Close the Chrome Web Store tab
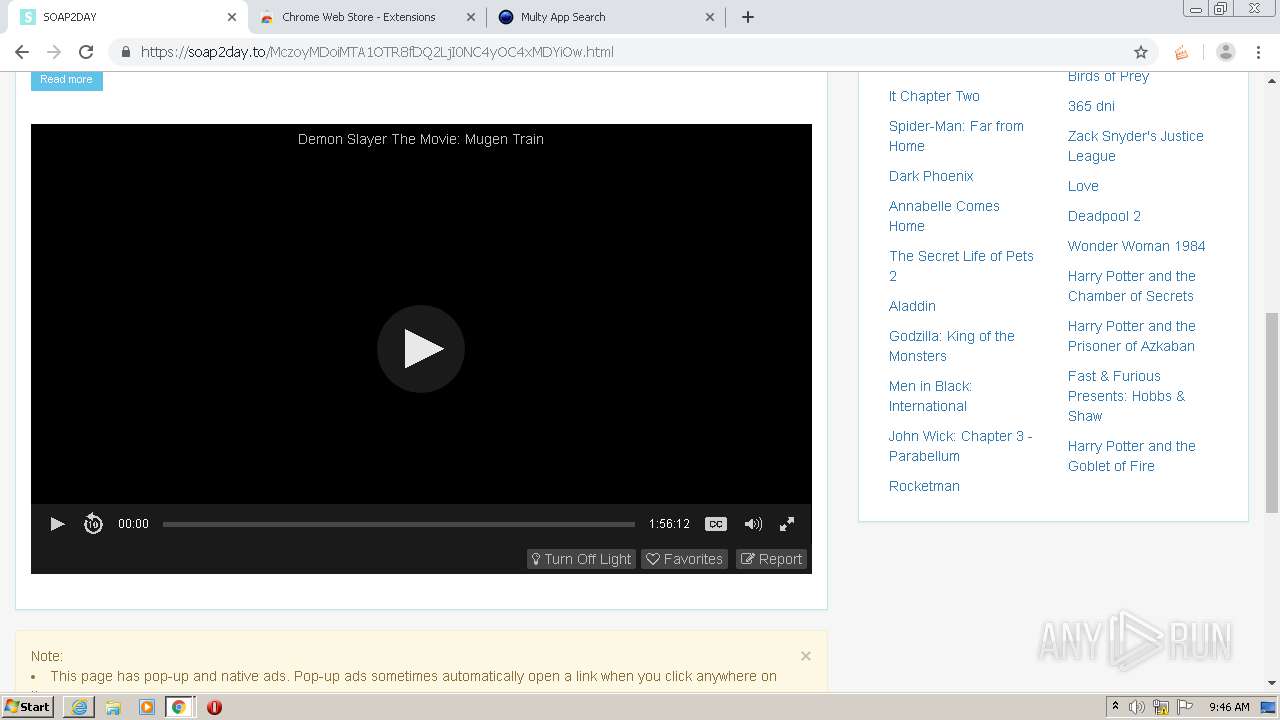 [x=471, y=17]
